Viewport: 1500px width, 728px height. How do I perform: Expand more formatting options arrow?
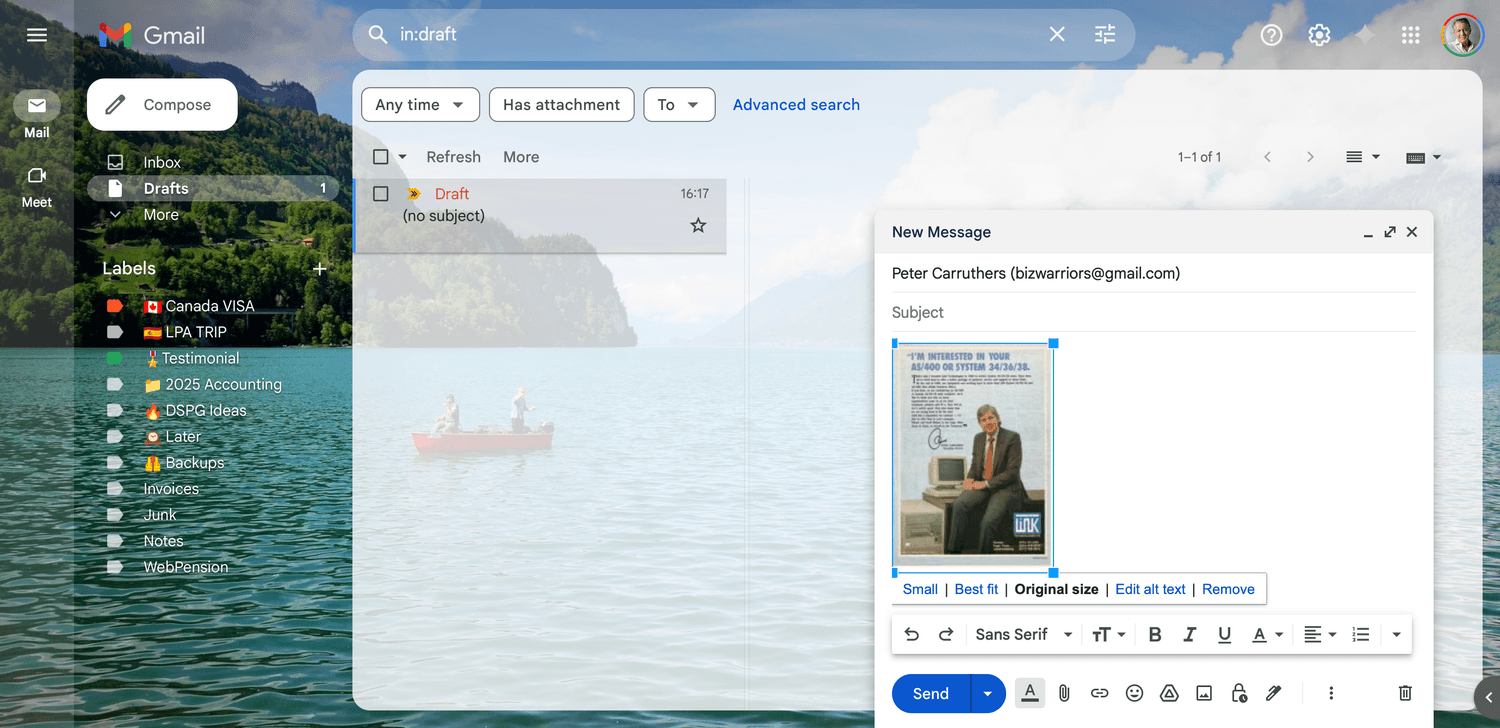(x=1396, y=634)
